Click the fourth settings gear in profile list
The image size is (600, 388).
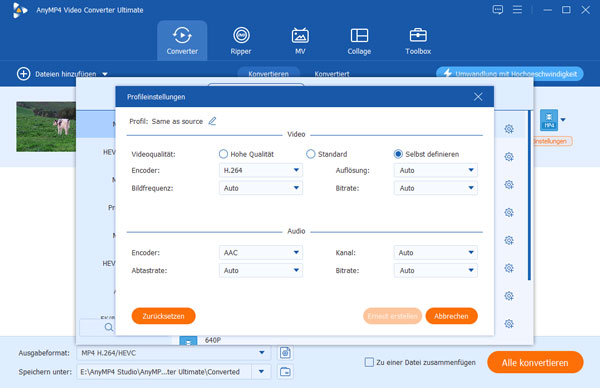point(509,212)
